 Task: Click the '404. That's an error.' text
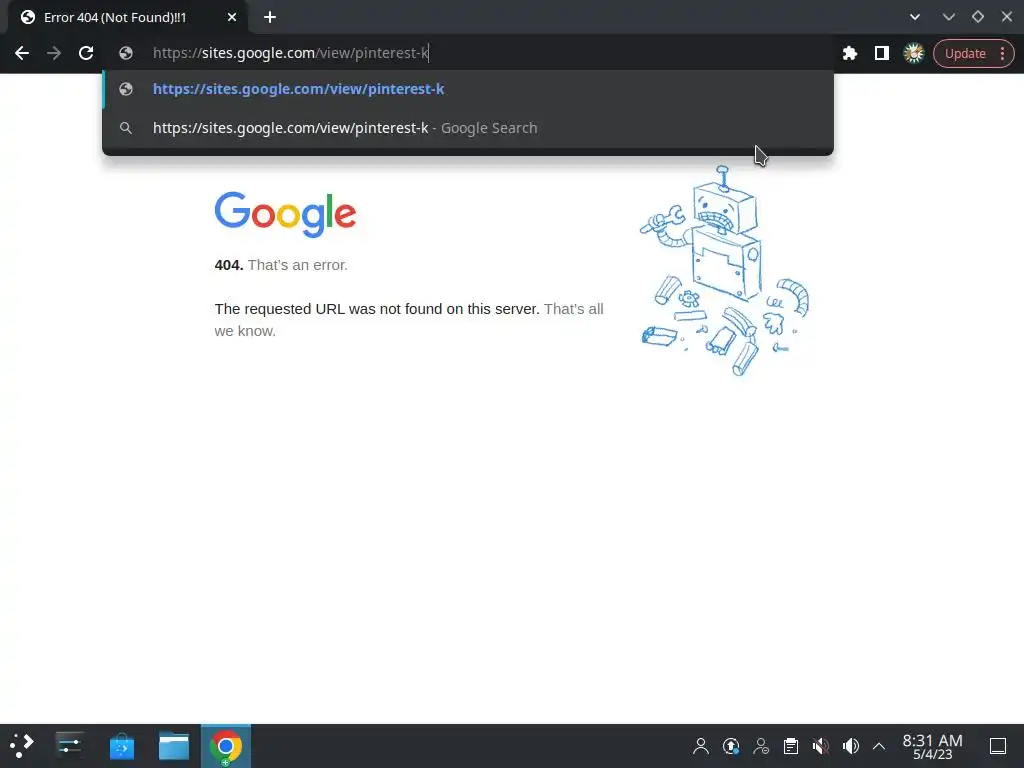[281, 265]
